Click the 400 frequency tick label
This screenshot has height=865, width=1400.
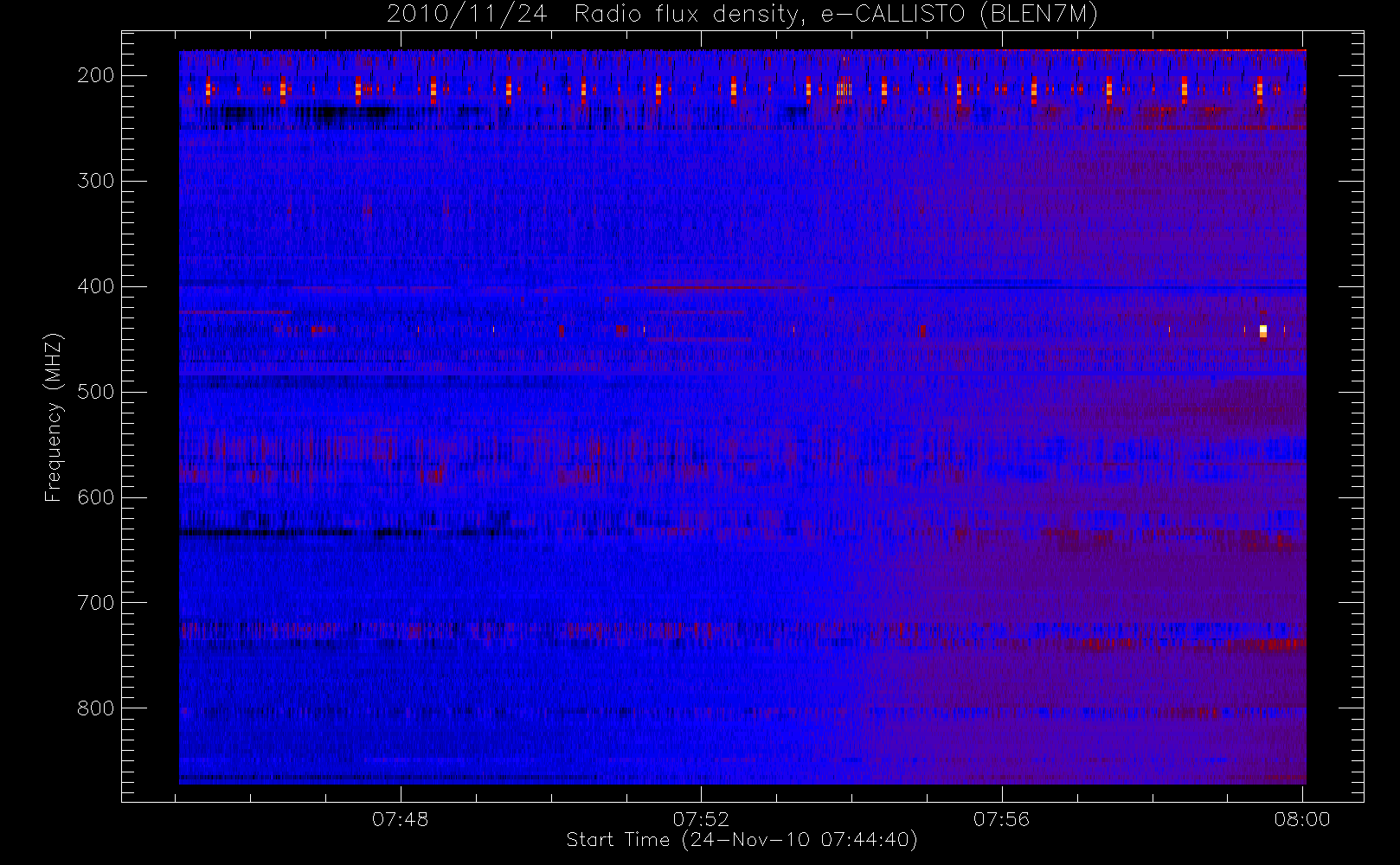point(96,286)
